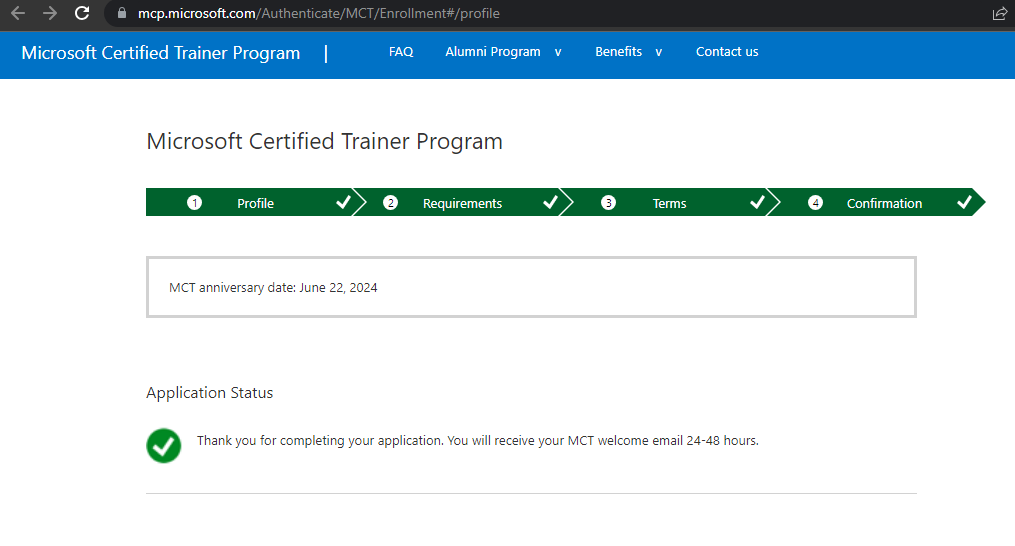This screenshot has width=1015, height=546.
Task: Select the Profile step
Action: (255, 203)
